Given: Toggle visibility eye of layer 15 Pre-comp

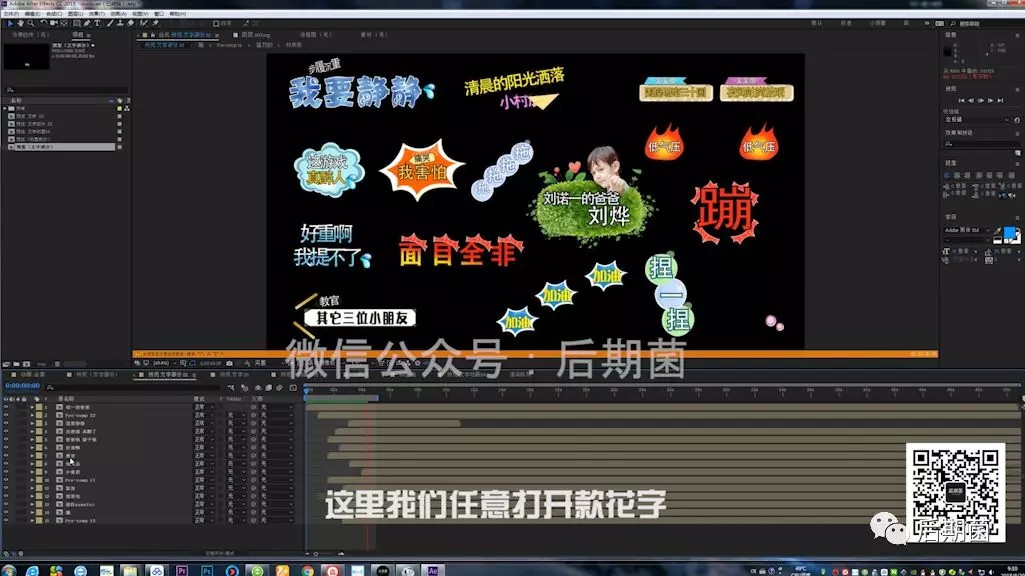Looking at the screenshot, I should point(6,520).
